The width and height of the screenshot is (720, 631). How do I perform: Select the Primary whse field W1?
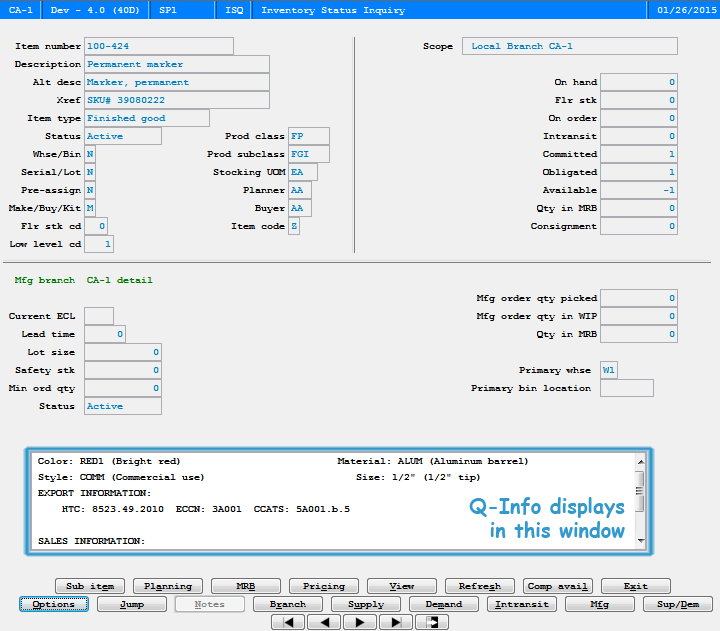point(609,370)
